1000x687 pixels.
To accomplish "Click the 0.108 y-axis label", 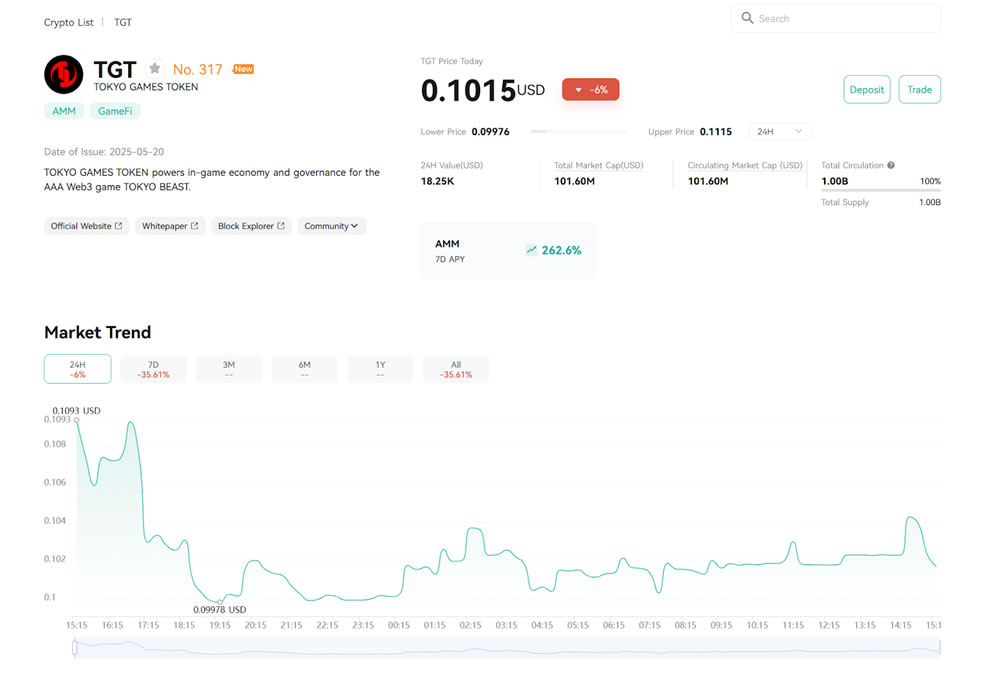I will click(55, 444).
